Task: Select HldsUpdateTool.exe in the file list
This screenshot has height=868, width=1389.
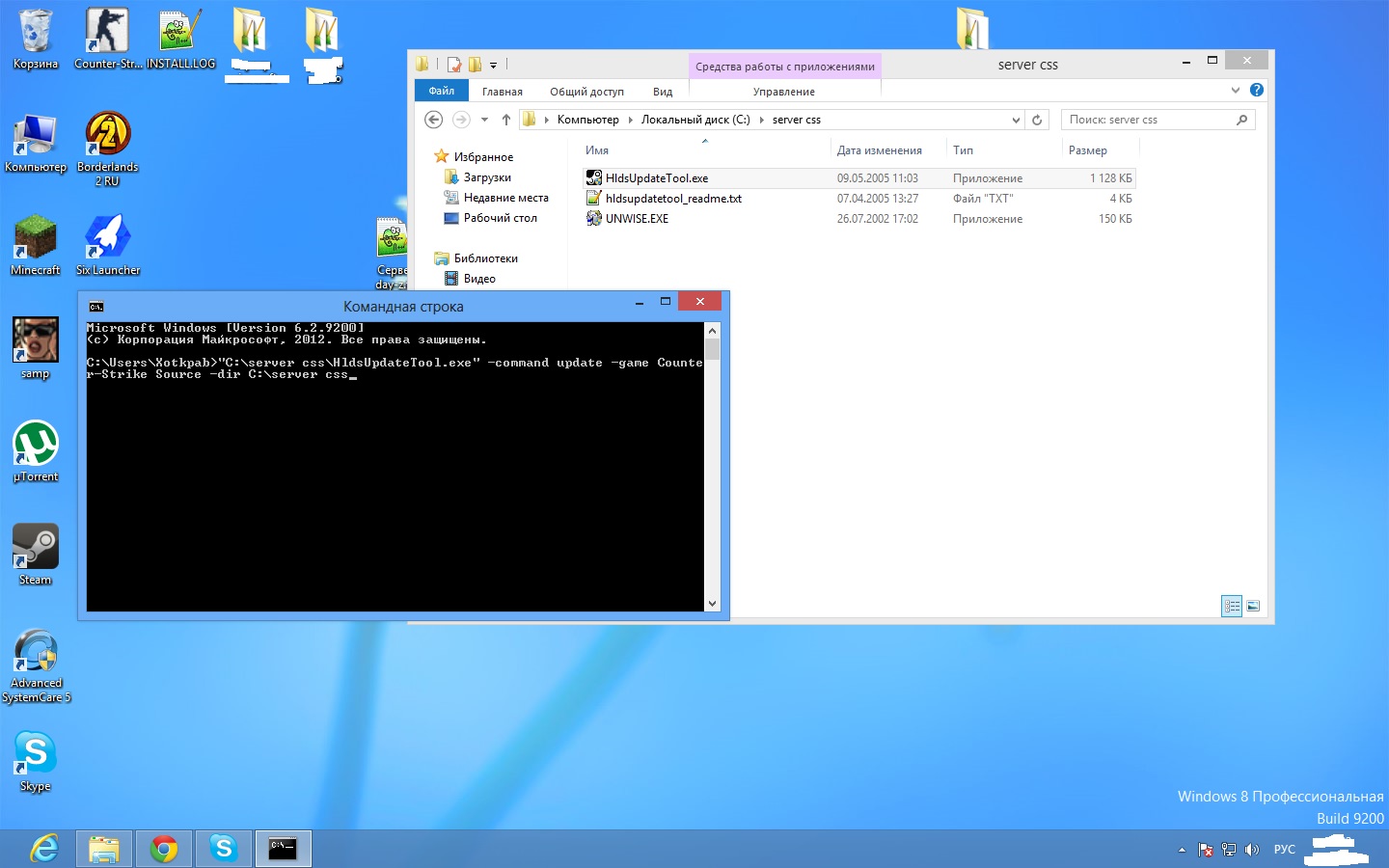Action: click(858, 178)
